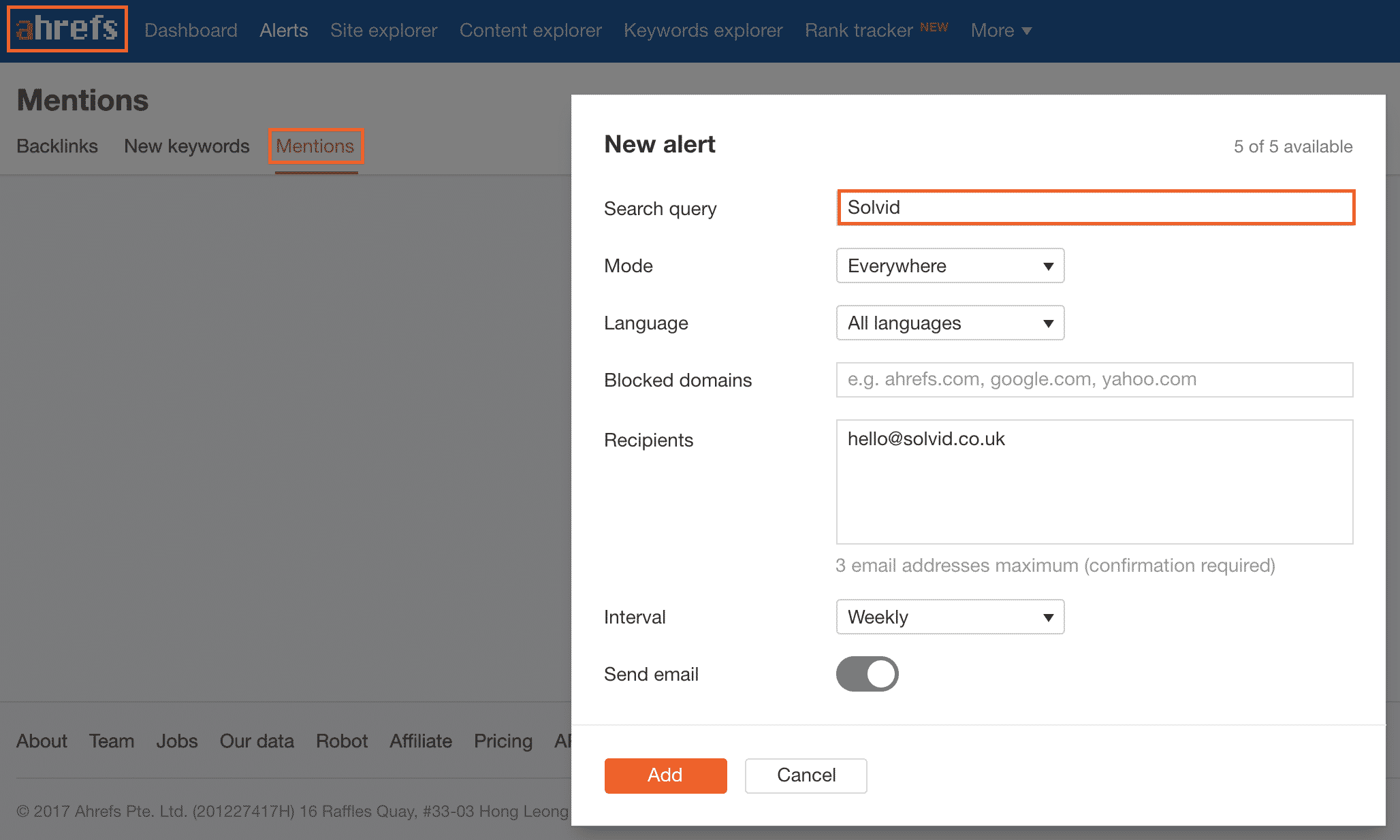
Task: Open the Language dropdown set to All languages
Action: click(x=950, y=323)
